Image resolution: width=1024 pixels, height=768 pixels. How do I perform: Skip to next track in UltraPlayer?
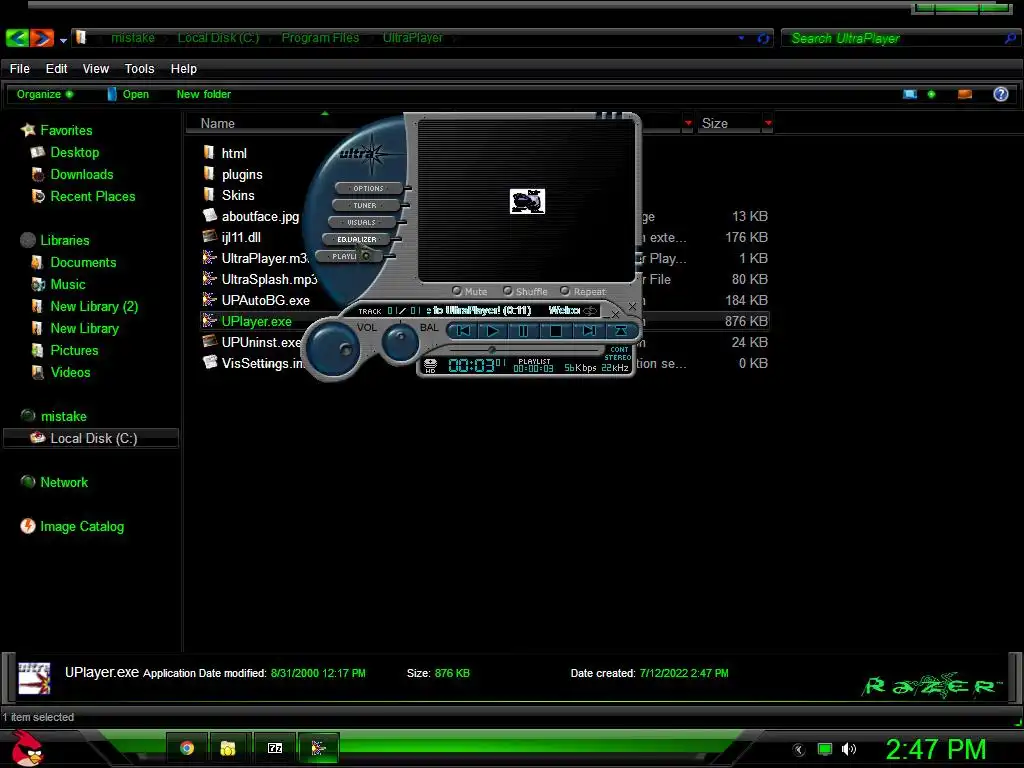click(588, 331)
